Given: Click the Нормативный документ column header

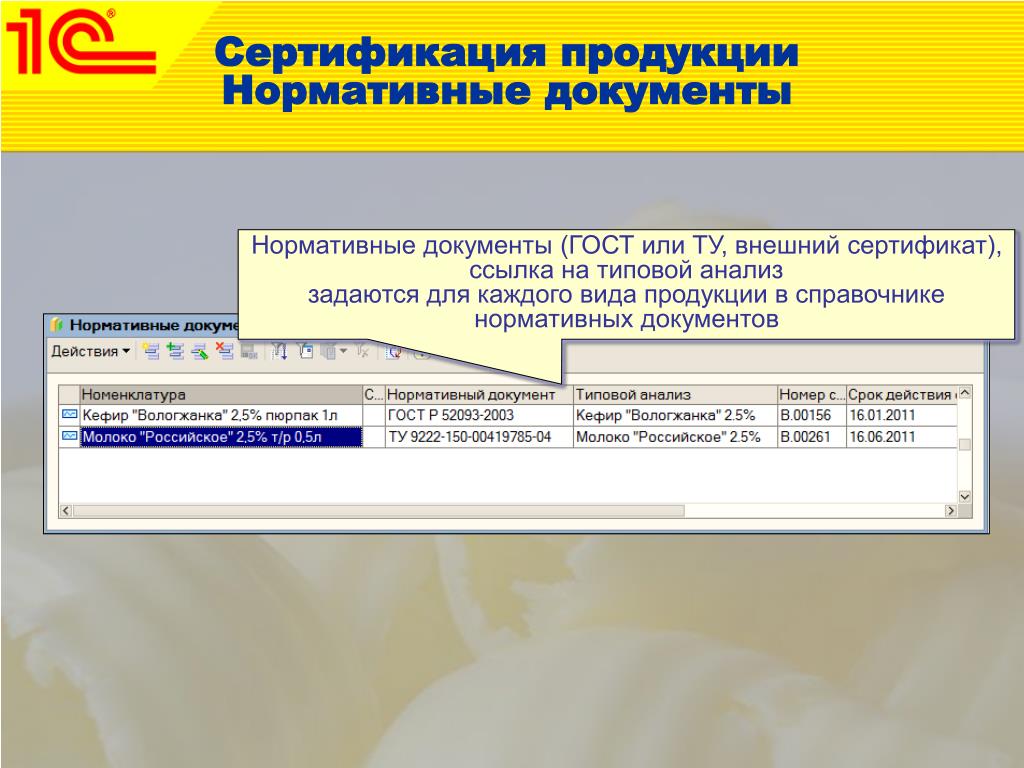Looking at the screenshot, I should [x=479, y=394].
